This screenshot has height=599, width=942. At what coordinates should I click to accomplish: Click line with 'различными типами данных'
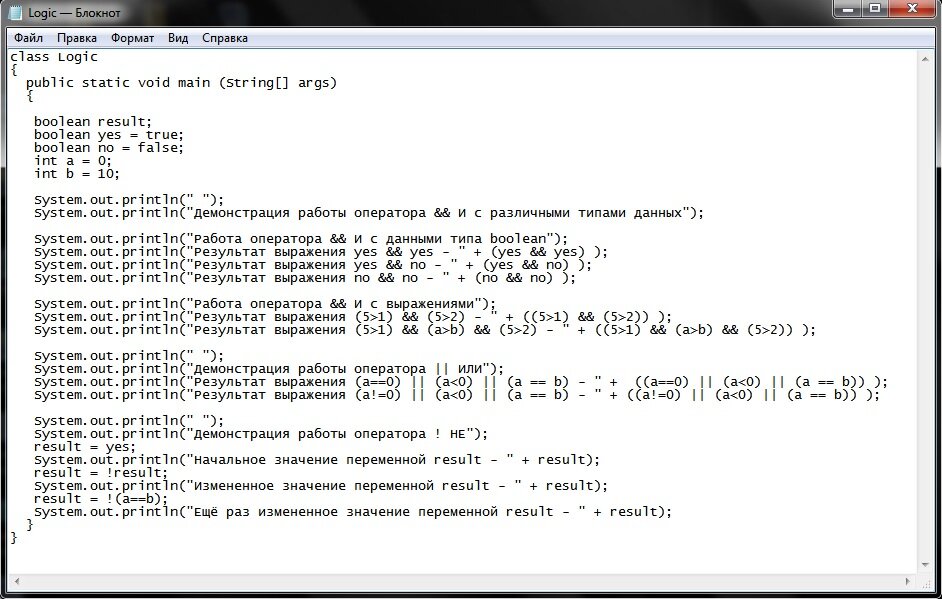click(x=369, y=213)
